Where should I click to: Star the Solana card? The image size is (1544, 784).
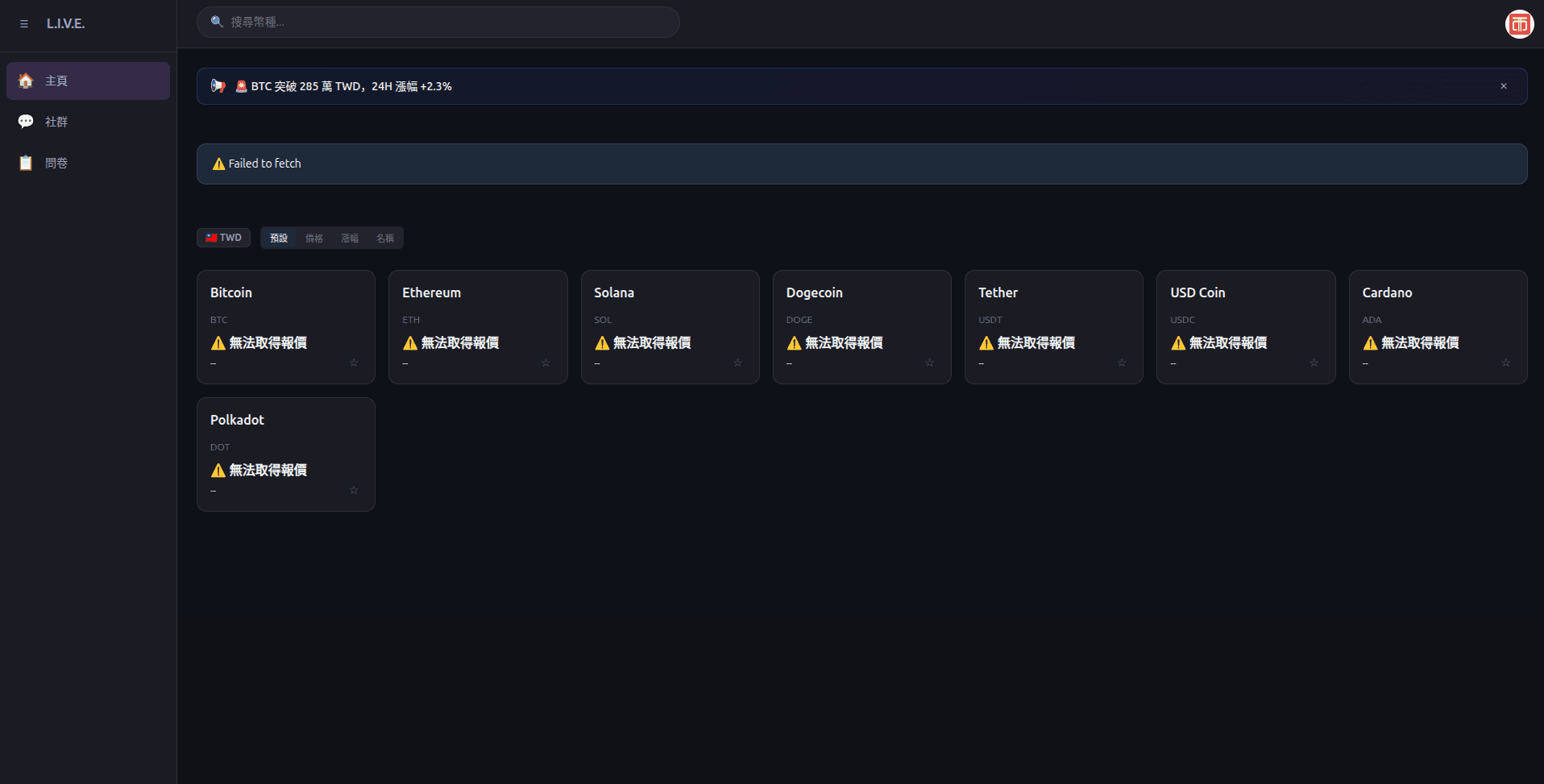737,363
